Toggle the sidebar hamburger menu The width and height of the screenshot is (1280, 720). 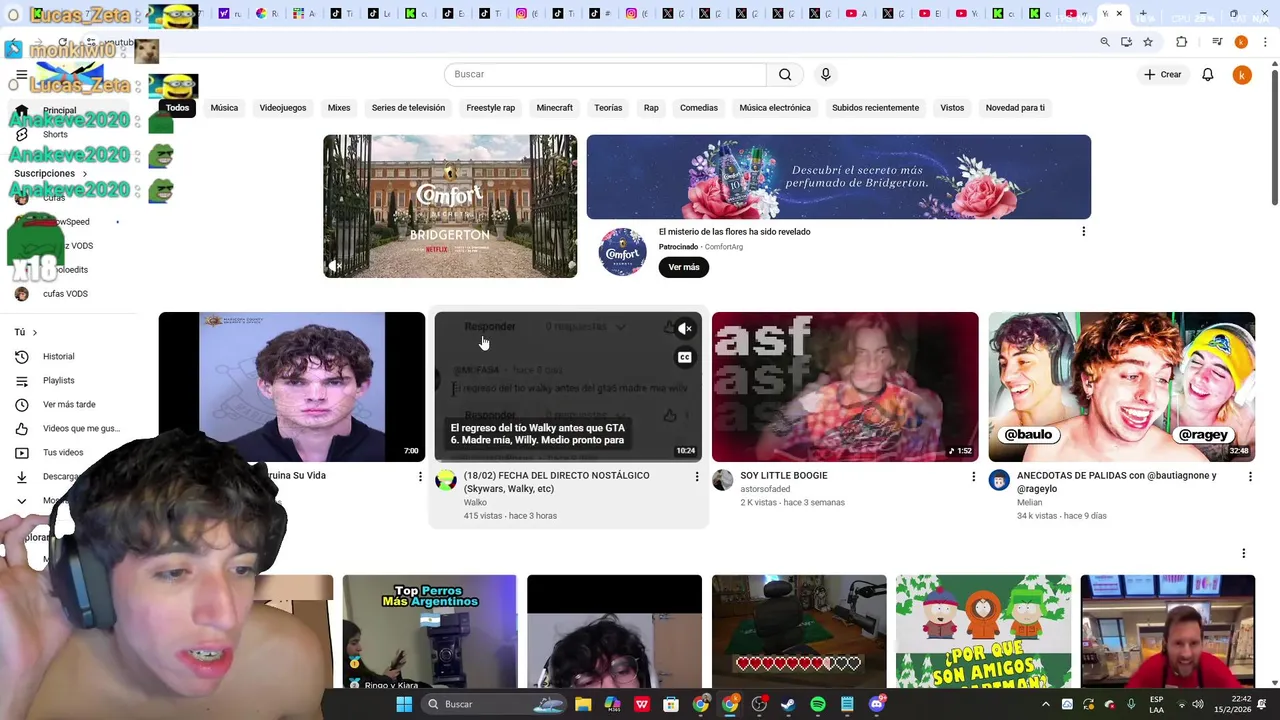coord(21,75)
